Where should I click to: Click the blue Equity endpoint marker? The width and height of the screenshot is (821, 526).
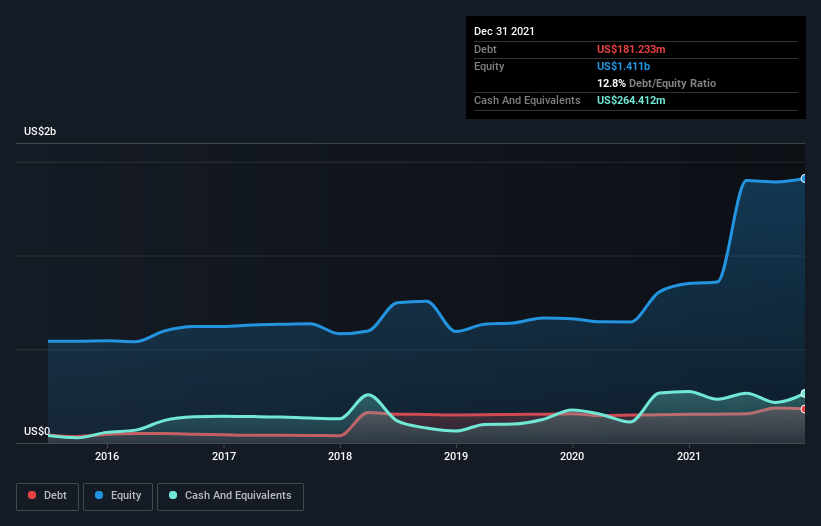(x=804, y=179)
